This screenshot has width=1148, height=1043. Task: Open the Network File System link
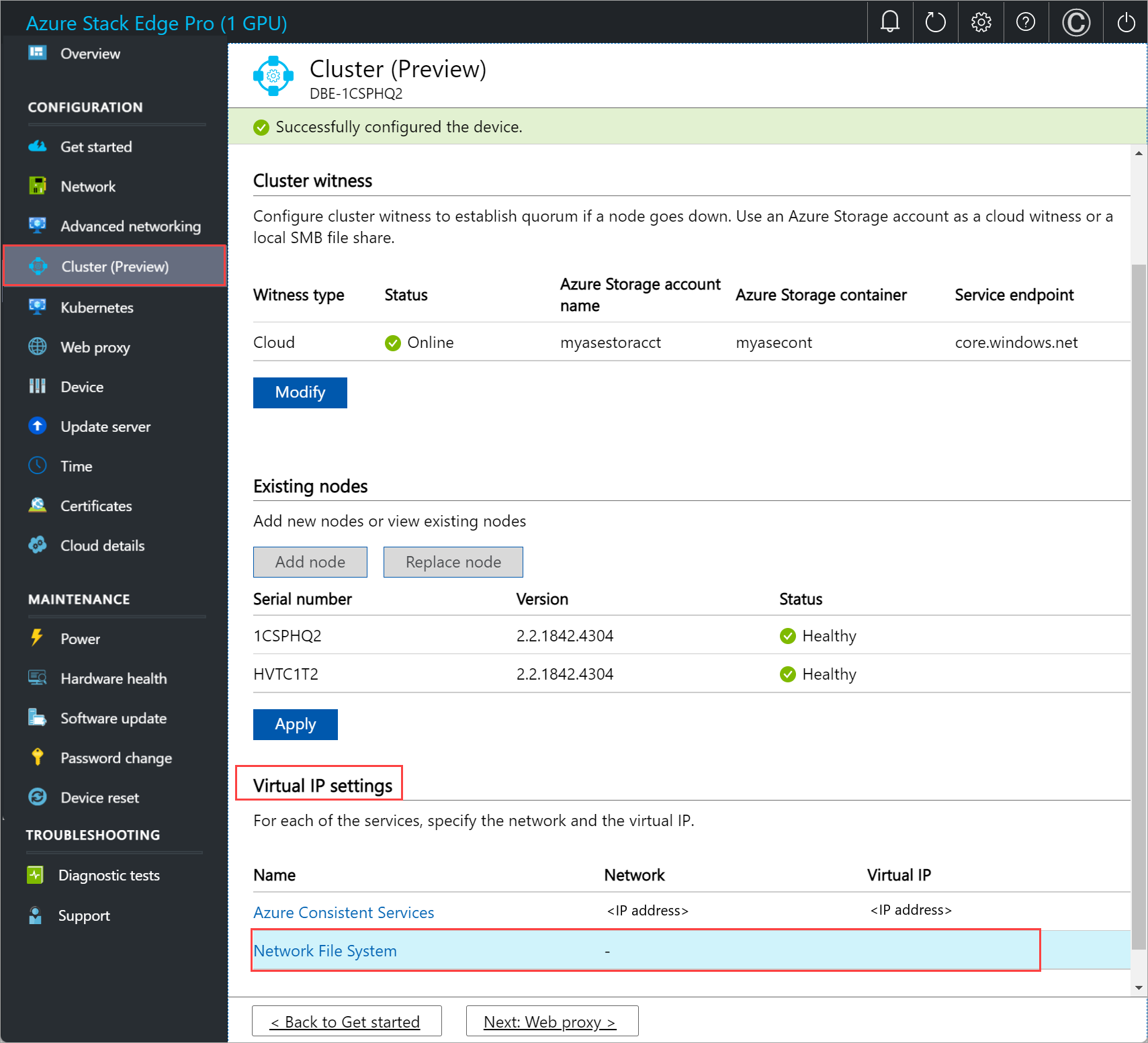tap(325, 950)
